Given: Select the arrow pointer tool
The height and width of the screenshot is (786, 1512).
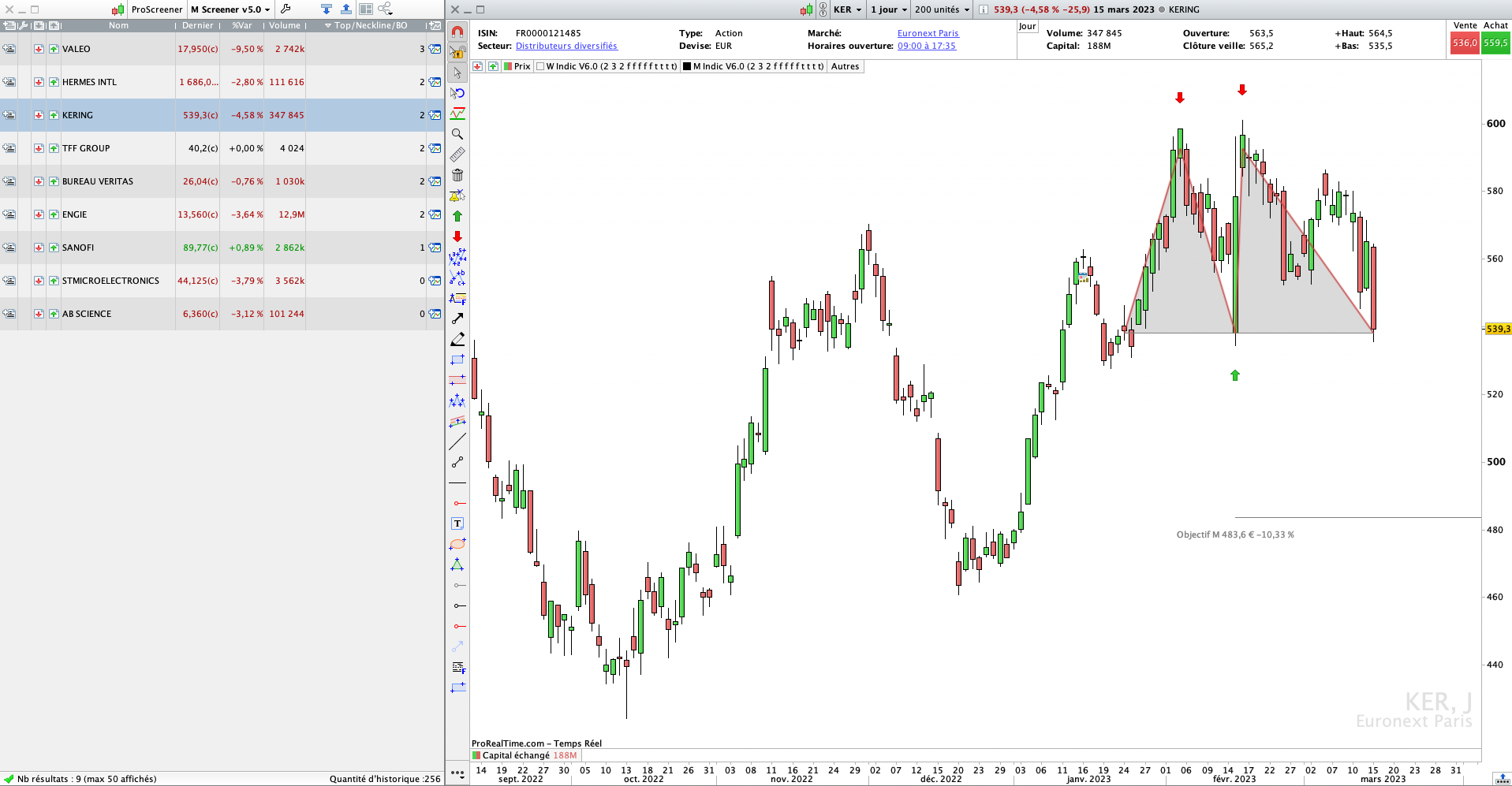Looking at the screenshot, I should (x=457, y=73).
